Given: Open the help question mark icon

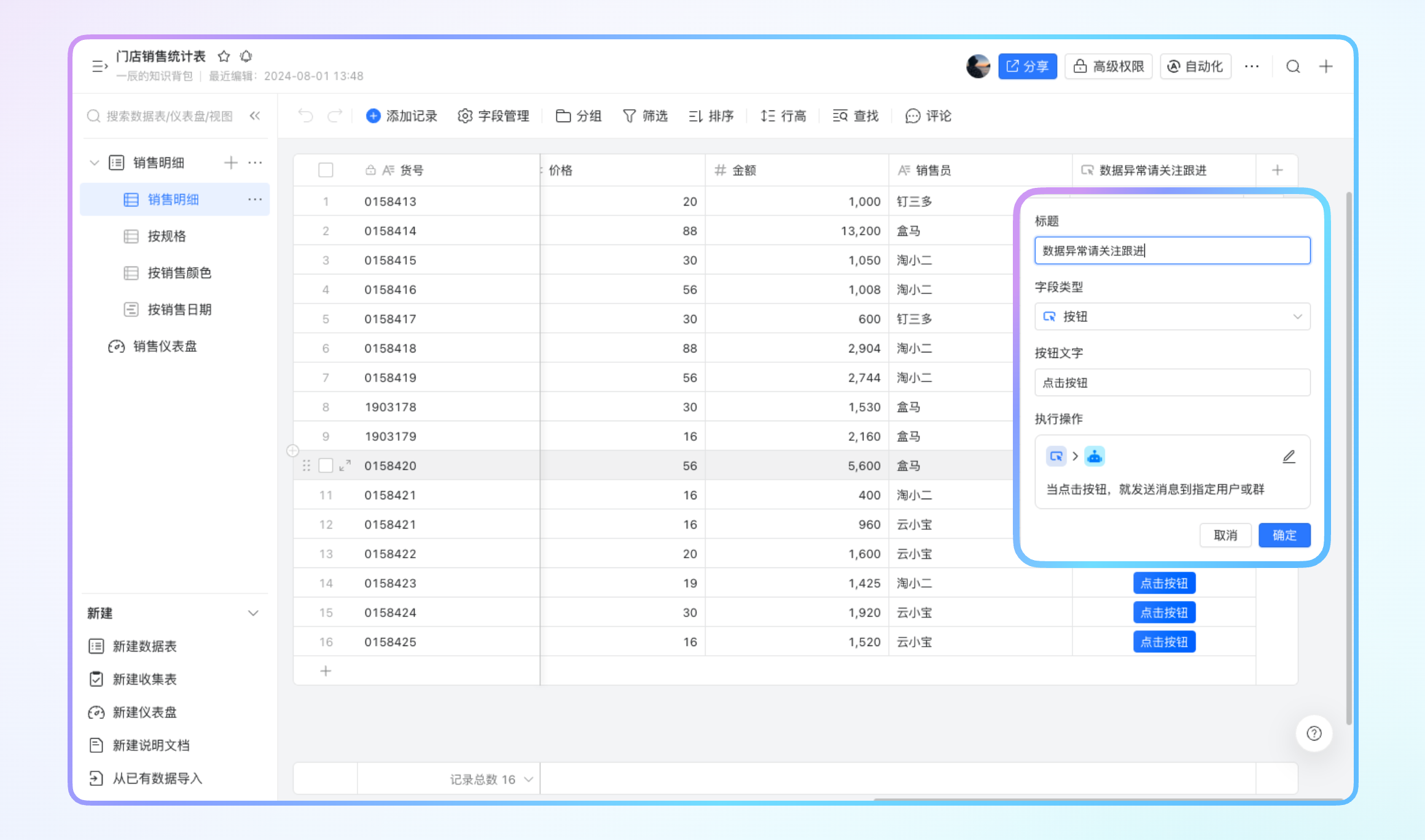Looking at the screenshot, I should 1314,733.
